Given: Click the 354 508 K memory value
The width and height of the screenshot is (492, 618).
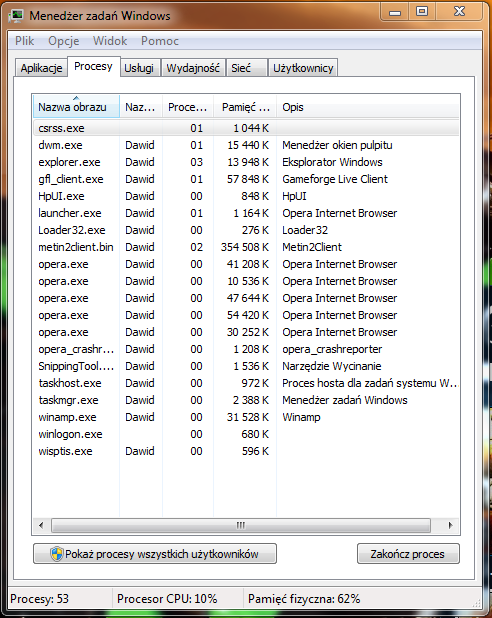Looking at the screenshot, I should pyautogui.click(x=244, y=247).
